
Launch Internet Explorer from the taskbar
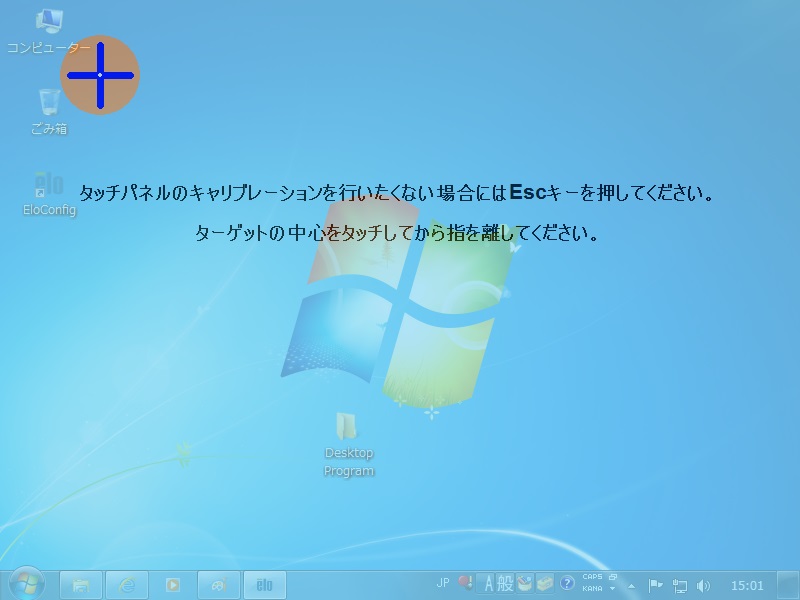tap(127, 584)
